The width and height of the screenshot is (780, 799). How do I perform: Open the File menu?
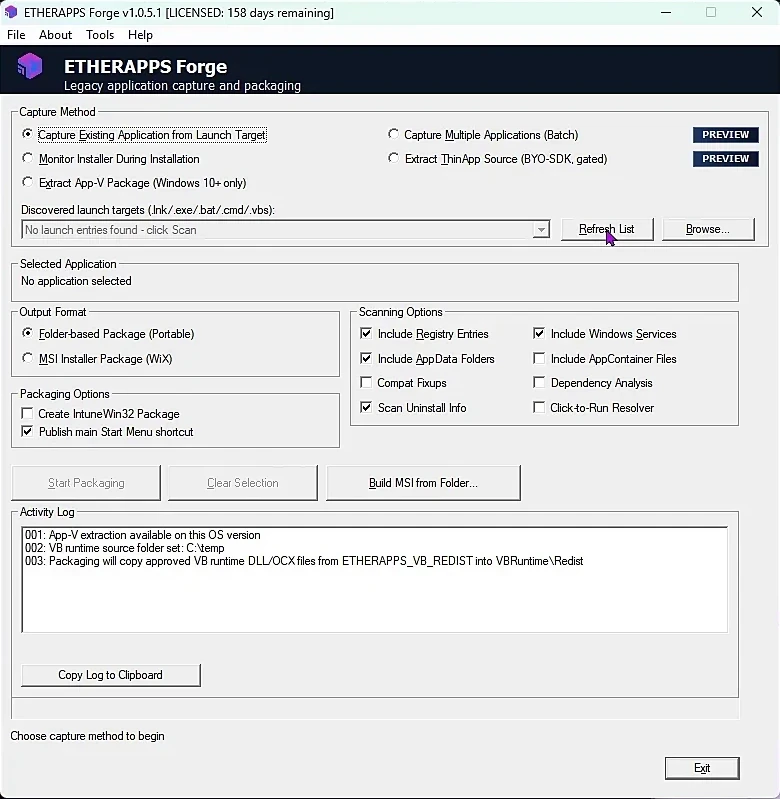coord(16,35)
